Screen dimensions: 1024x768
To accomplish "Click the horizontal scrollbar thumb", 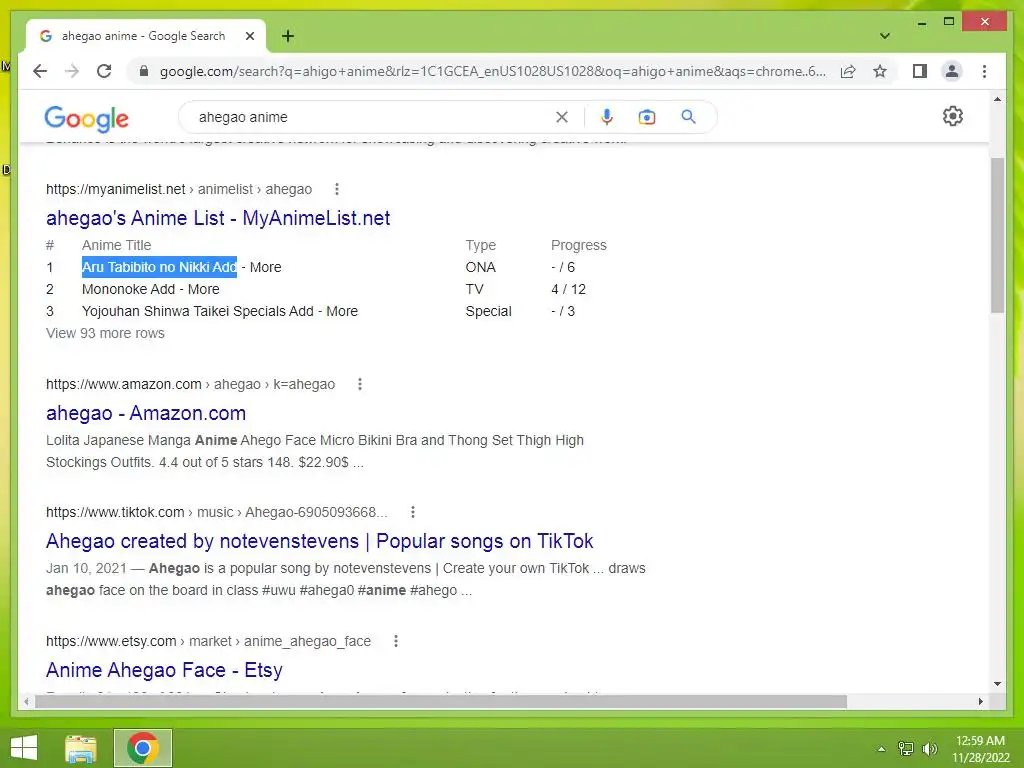I will pos(441,701).
